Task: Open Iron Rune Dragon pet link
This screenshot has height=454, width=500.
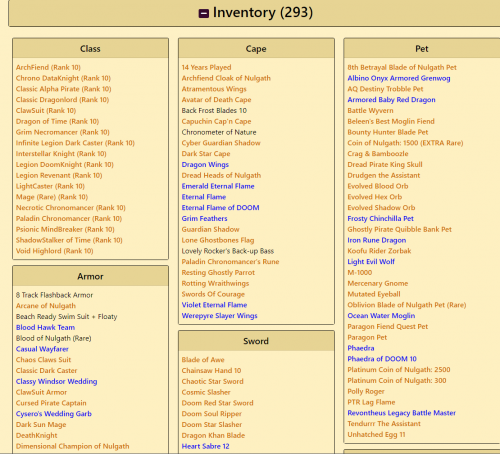Action: [x=377, y=240]
